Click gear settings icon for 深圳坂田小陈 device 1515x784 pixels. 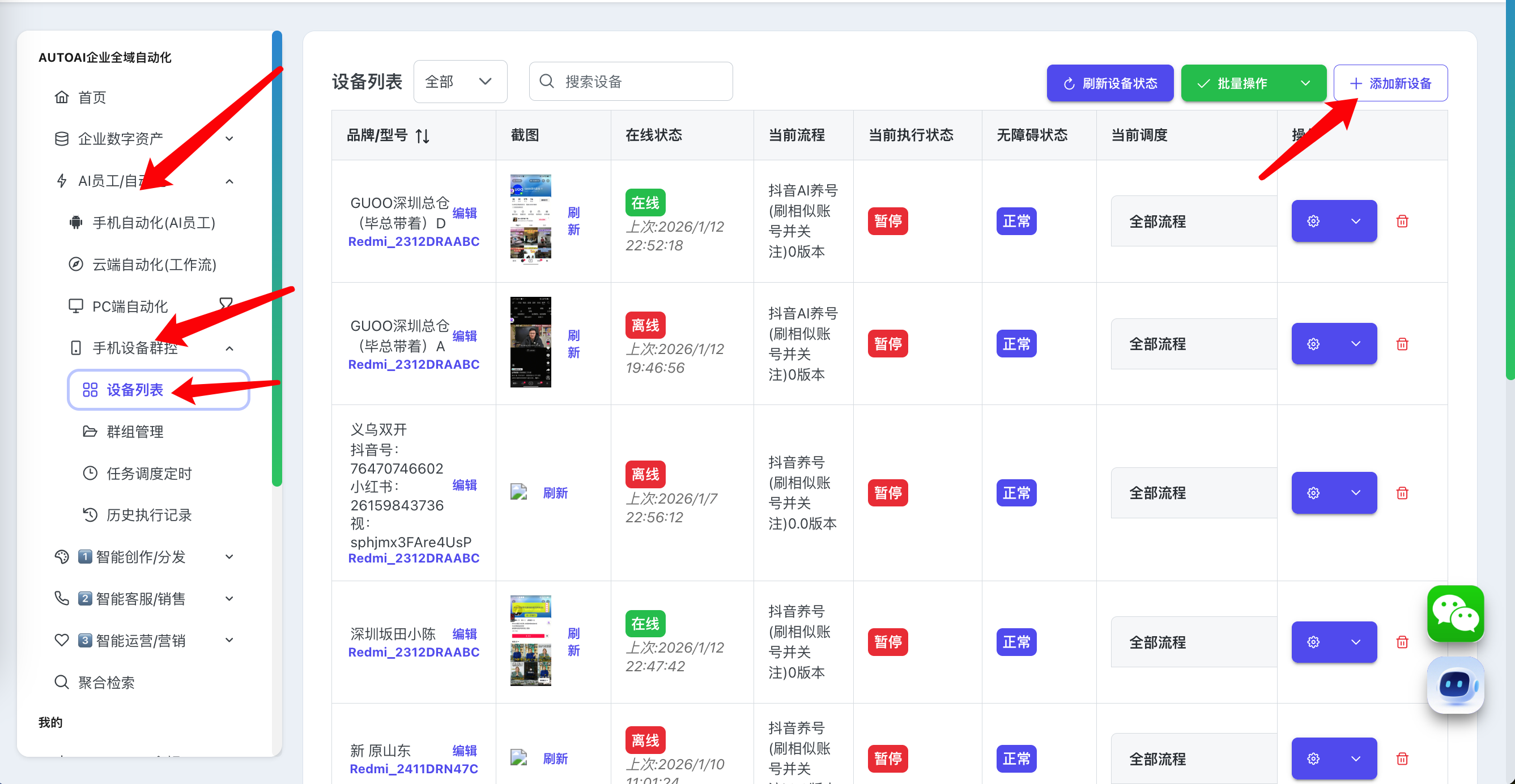[1313, 642]
